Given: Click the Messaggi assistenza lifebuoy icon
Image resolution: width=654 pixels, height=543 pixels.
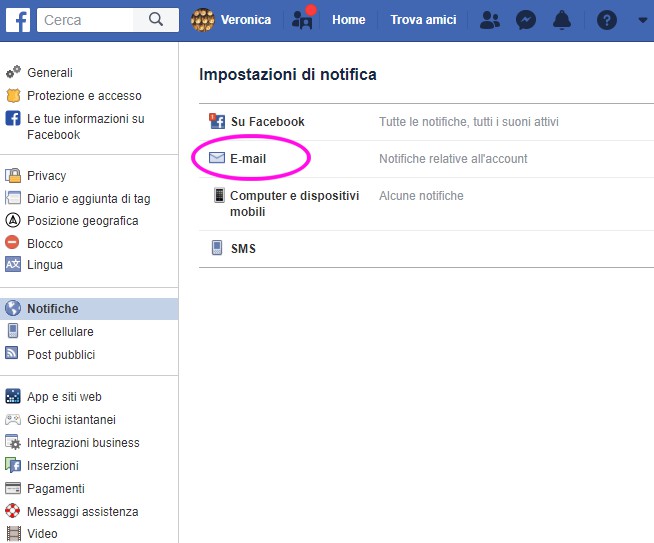Looking at the screenshot, I should (13, 510).
